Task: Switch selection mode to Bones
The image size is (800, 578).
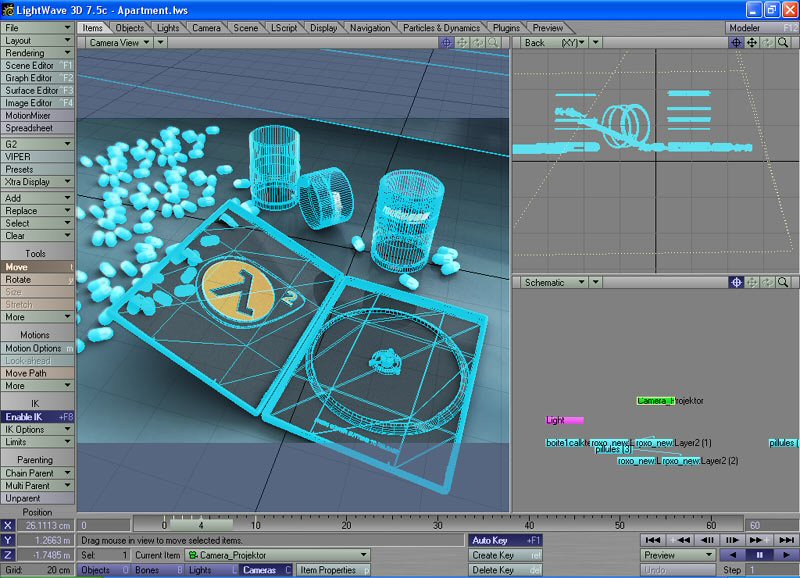Action: pos(158,570)
